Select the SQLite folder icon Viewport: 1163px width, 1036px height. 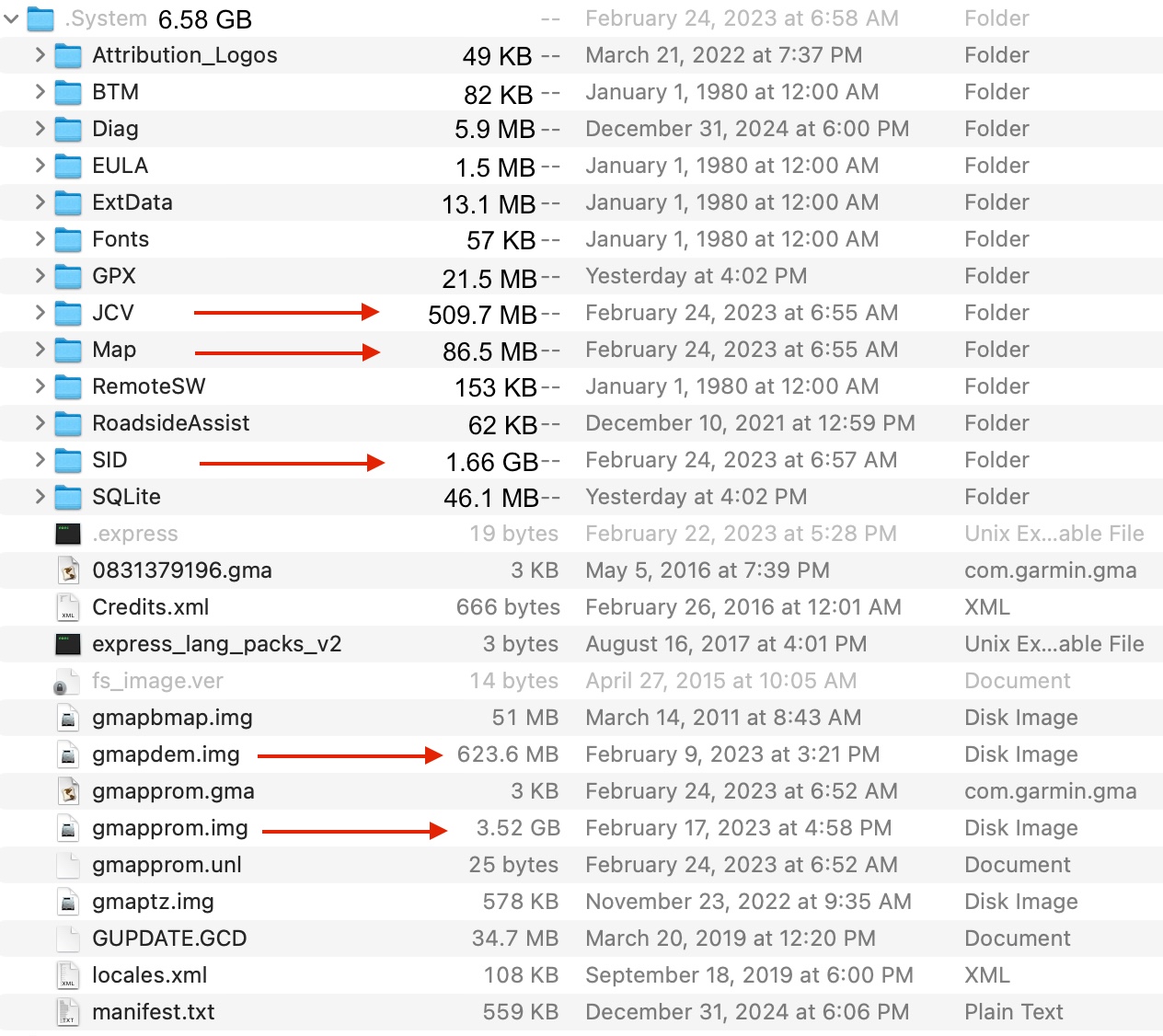(x=68, y=497)
